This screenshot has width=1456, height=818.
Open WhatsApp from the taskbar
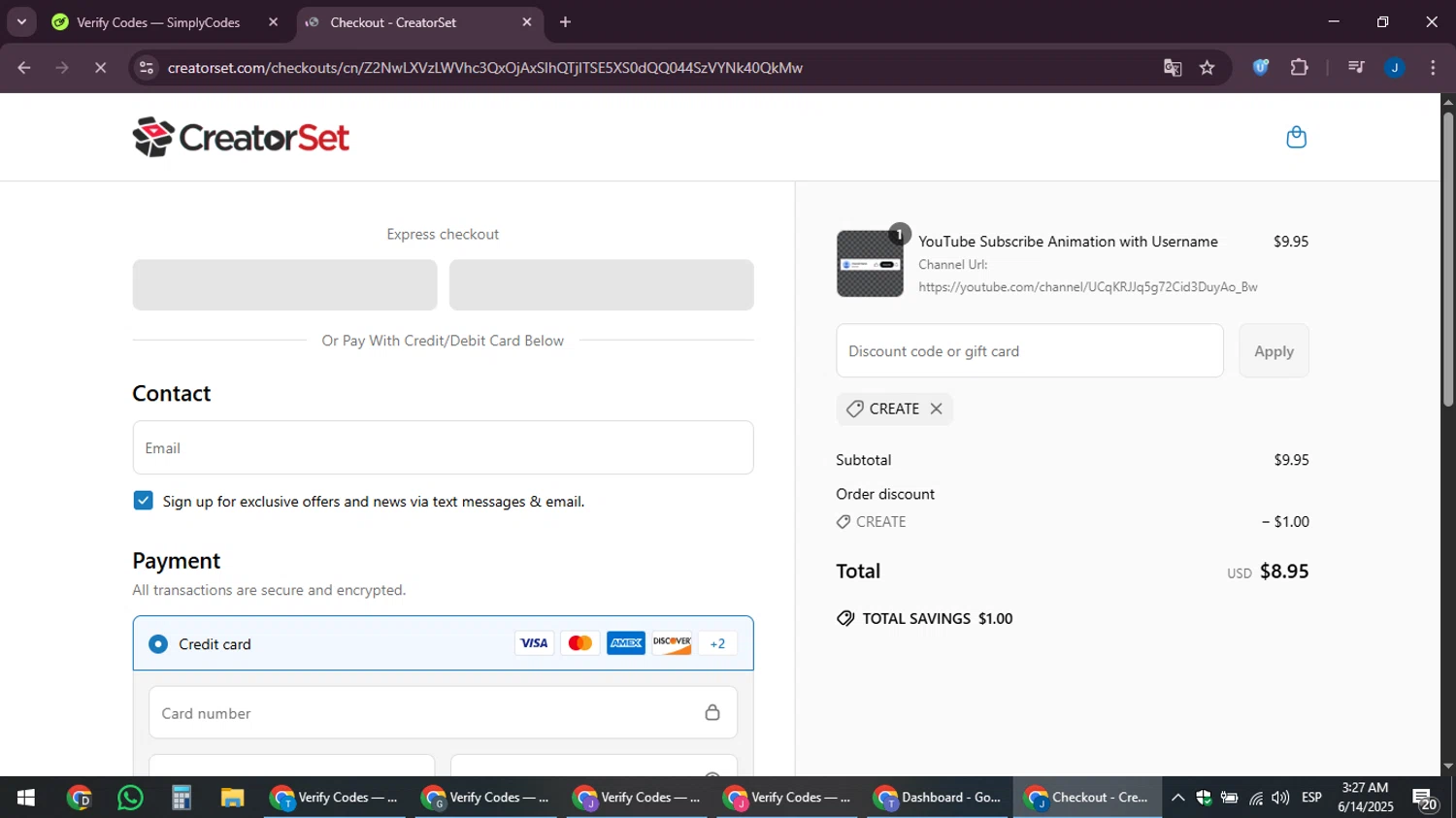click(130, 798)
